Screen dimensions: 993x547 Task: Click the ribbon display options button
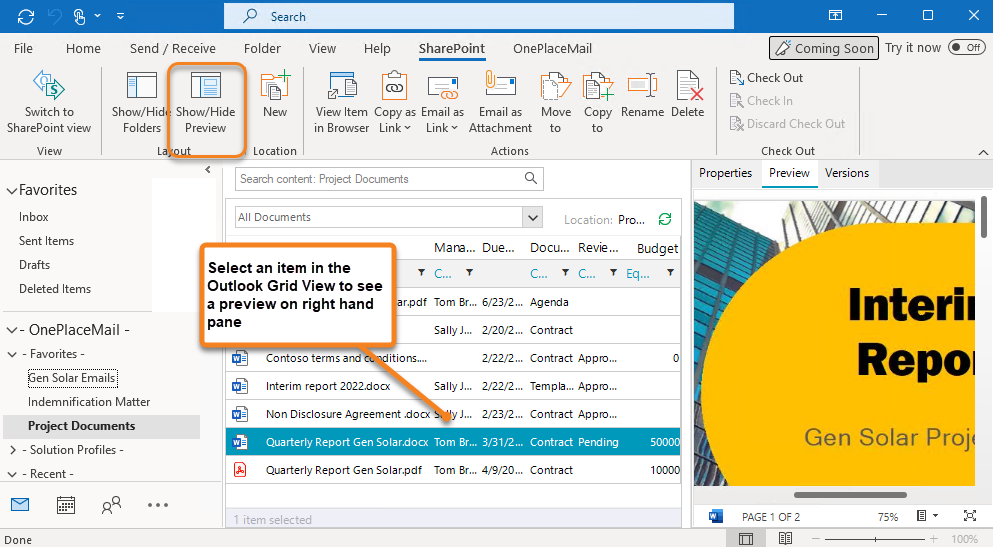835,16
